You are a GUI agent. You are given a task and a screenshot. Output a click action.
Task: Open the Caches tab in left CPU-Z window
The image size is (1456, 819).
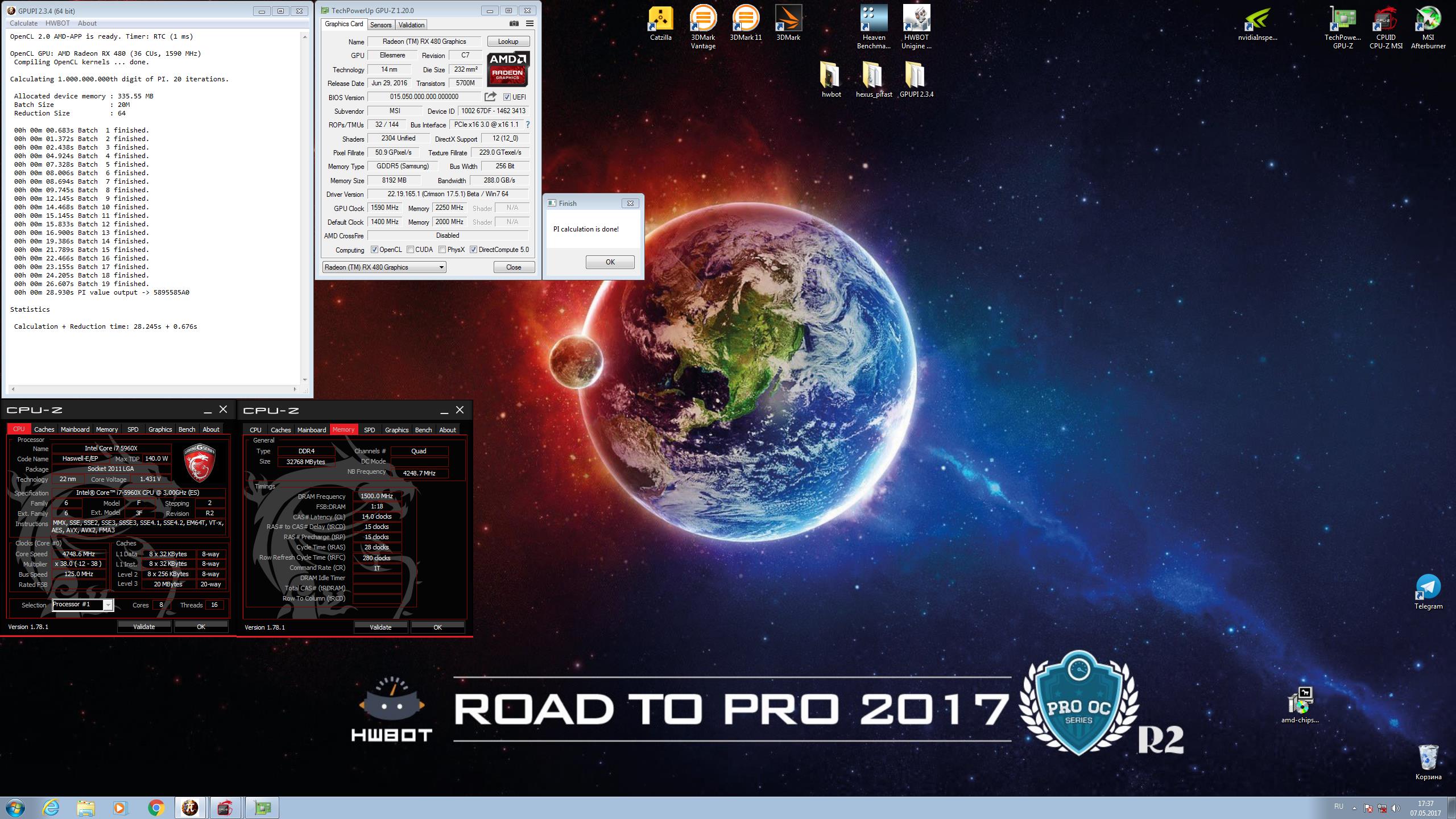point(44,429)
